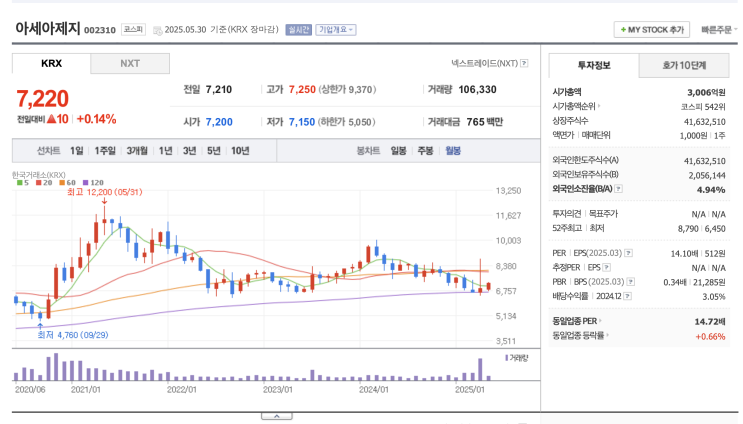743x424 pixels.
Task: Switch to the NXT tab
Action: pos(130,63)
